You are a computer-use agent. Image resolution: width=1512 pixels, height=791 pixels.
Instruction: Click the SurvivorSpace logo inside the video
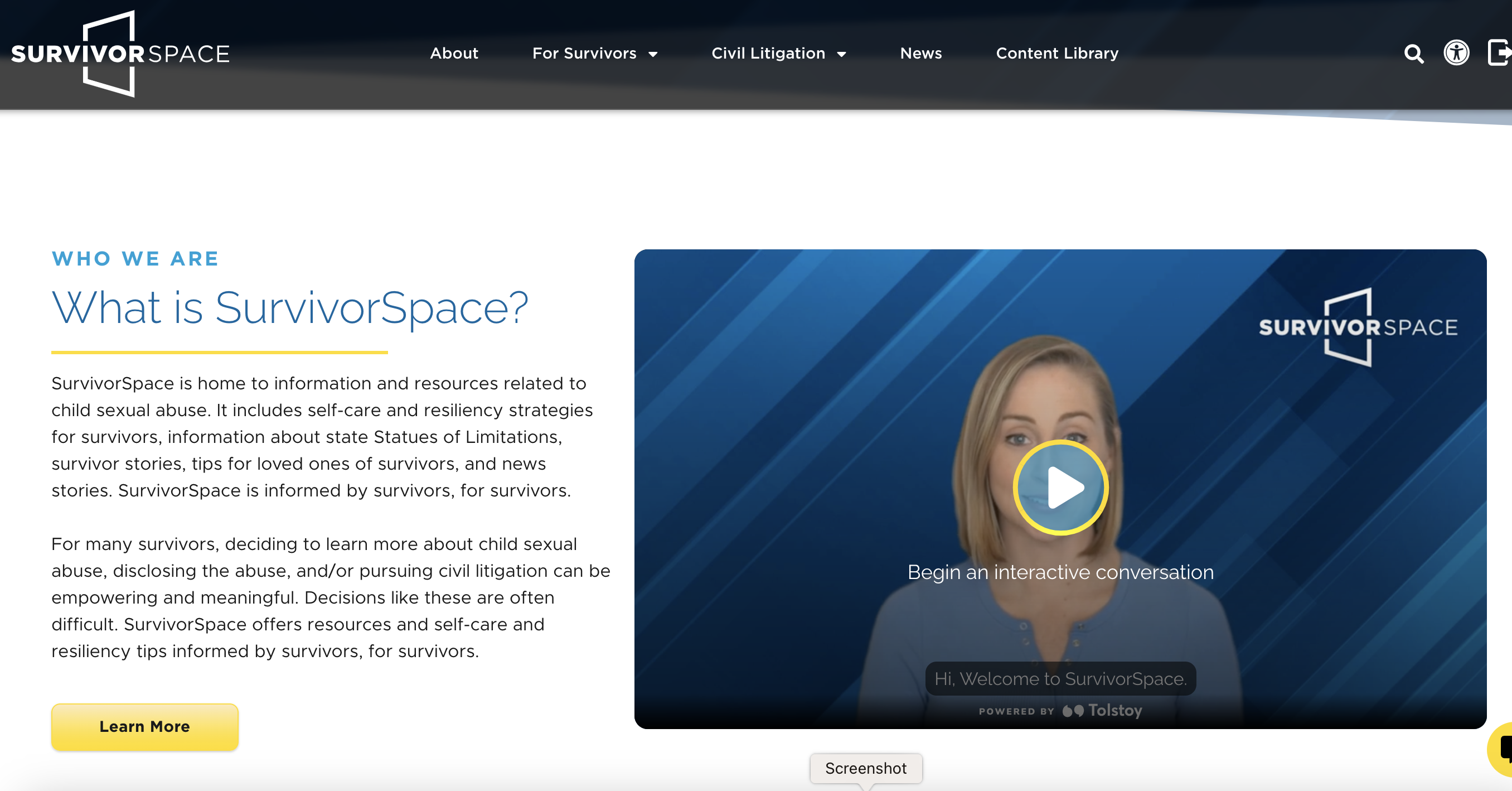click(x=1358, y=327)
